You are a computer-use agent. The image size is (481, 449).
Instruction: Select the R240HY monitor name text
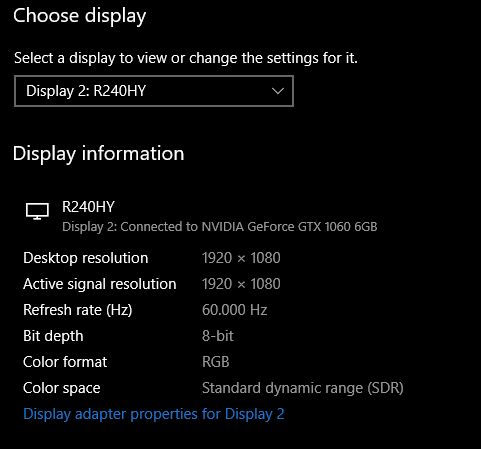pyautogui.click(x=88, y=207)
